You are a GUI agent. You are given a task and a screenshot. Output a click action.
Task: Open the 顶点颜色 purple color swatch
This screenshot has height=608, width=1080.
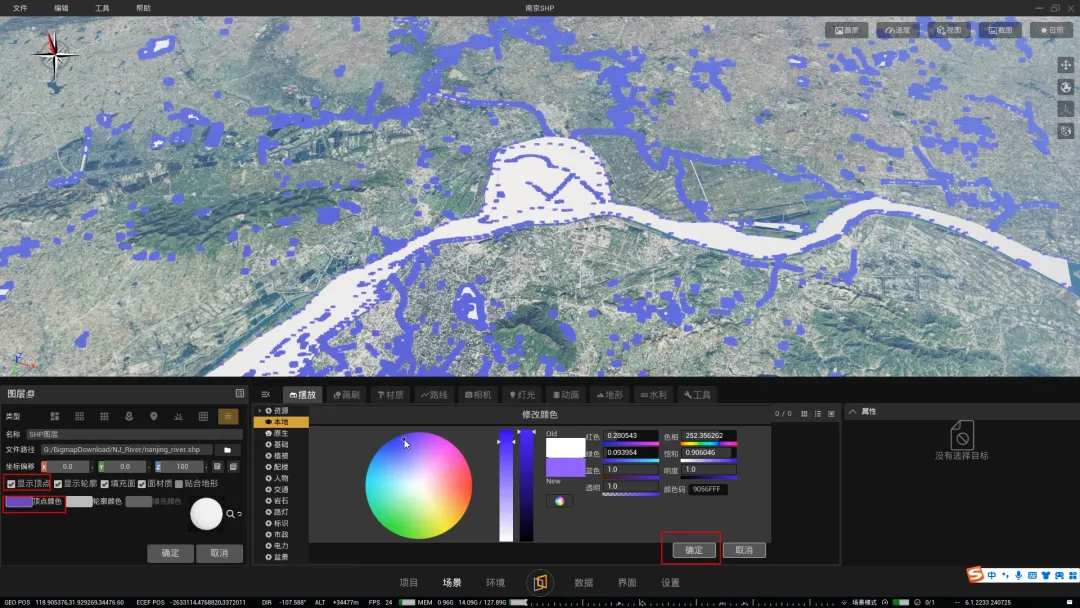point(19,501)
